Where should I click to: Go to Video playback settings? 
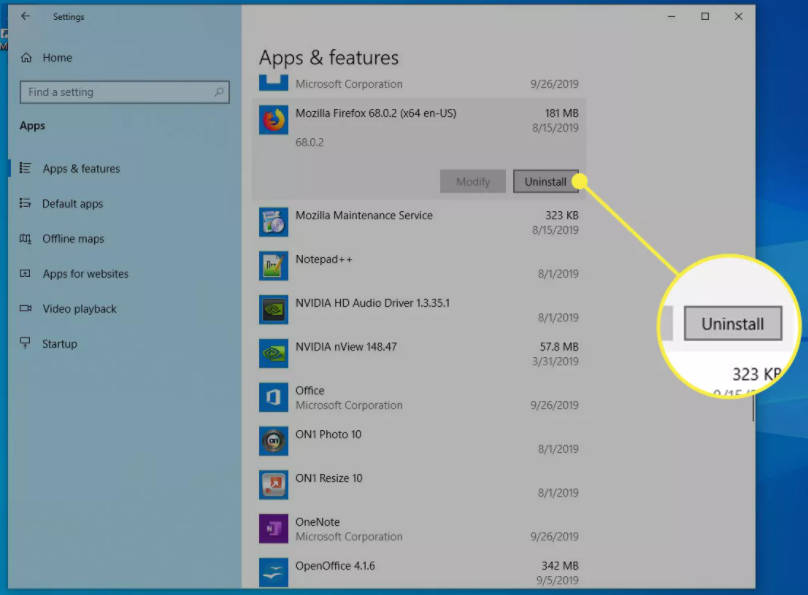tap(79, 309)
